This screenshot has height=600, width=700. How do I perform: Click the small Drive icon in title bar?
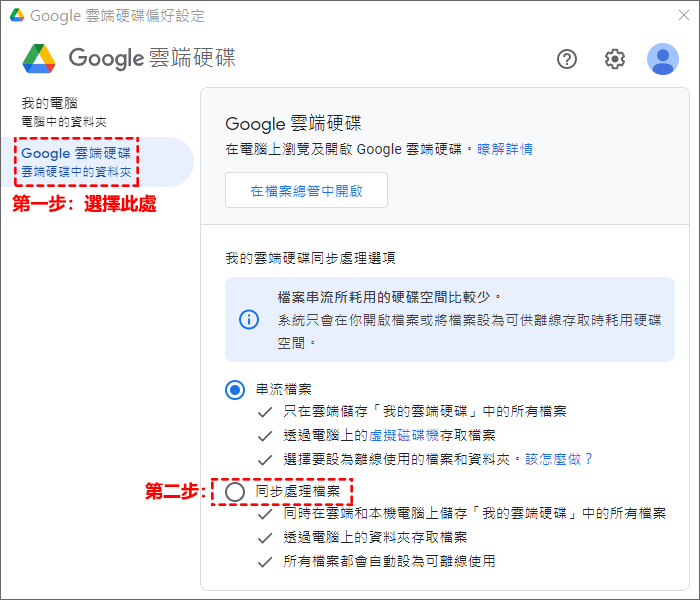coord(17,16)
